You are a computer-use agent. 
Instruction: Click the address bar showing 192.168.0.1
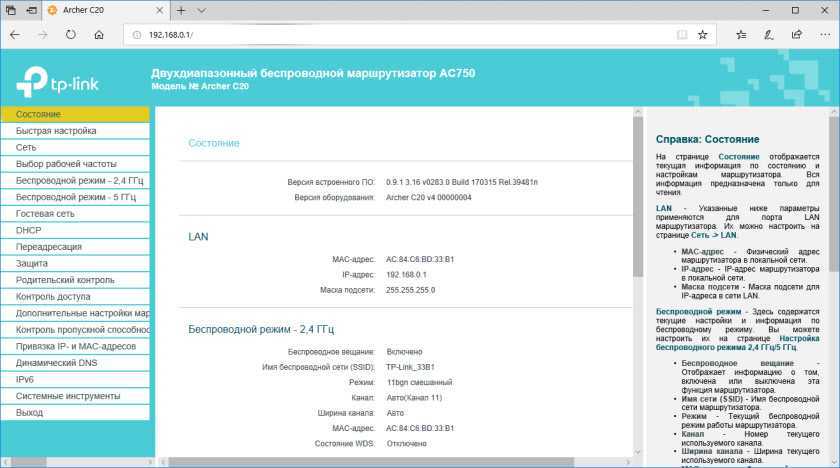pos(400,34)
